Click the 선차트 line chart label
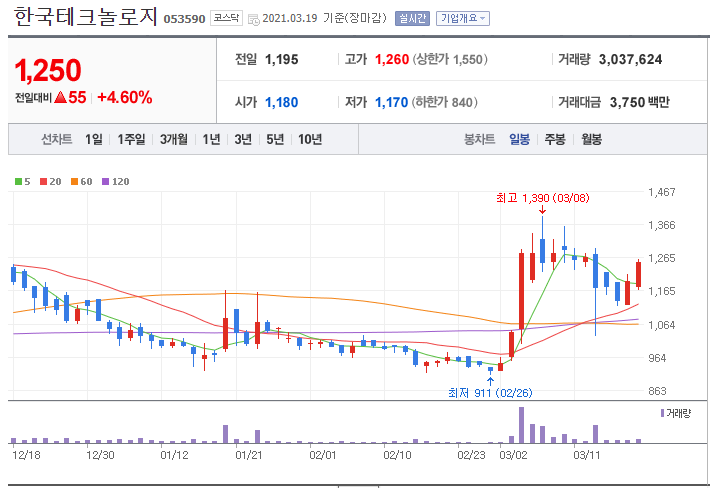 point(57,139)
